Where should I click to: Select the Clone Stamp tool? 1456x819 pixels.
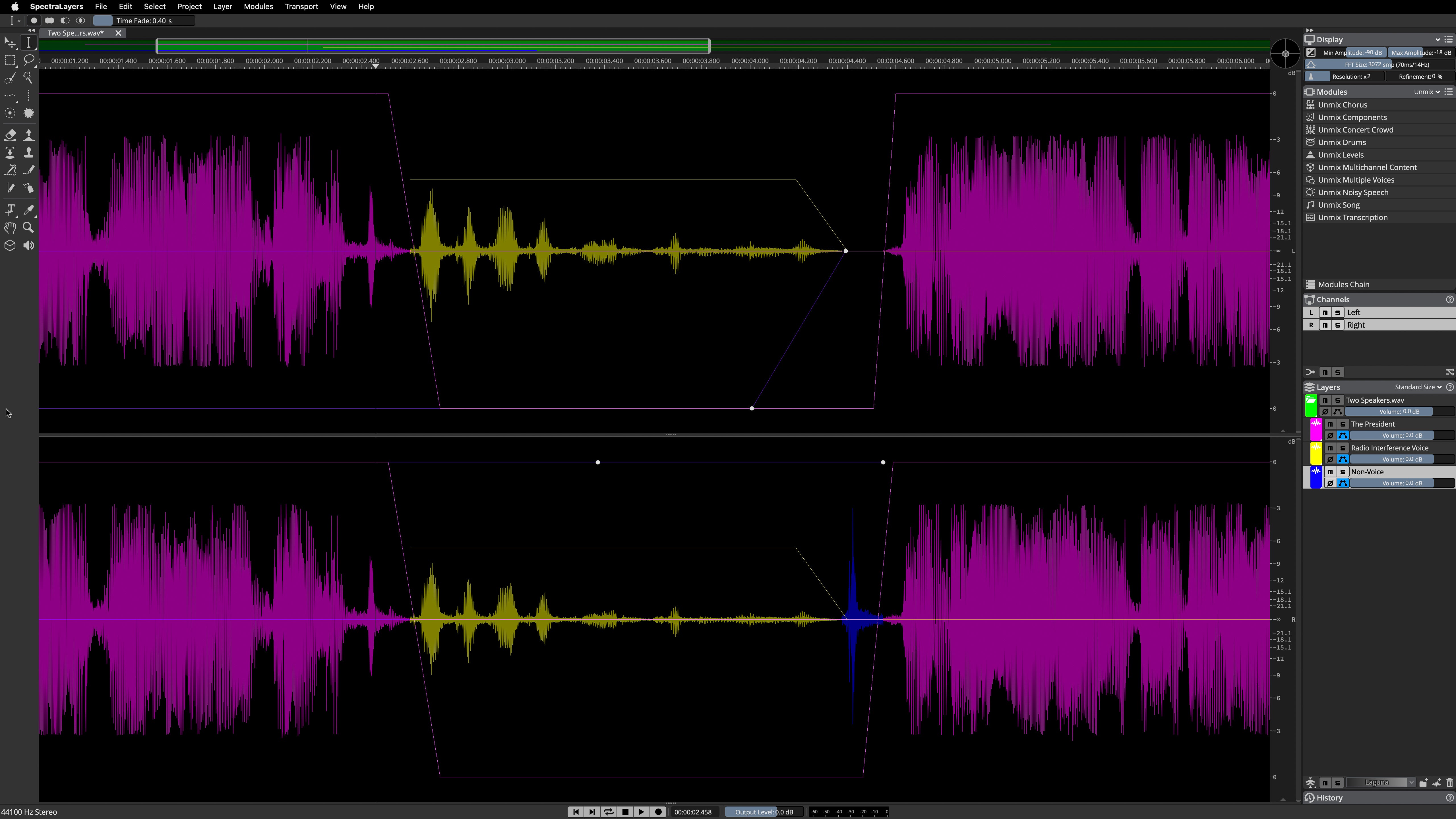[x=28, y=153]
